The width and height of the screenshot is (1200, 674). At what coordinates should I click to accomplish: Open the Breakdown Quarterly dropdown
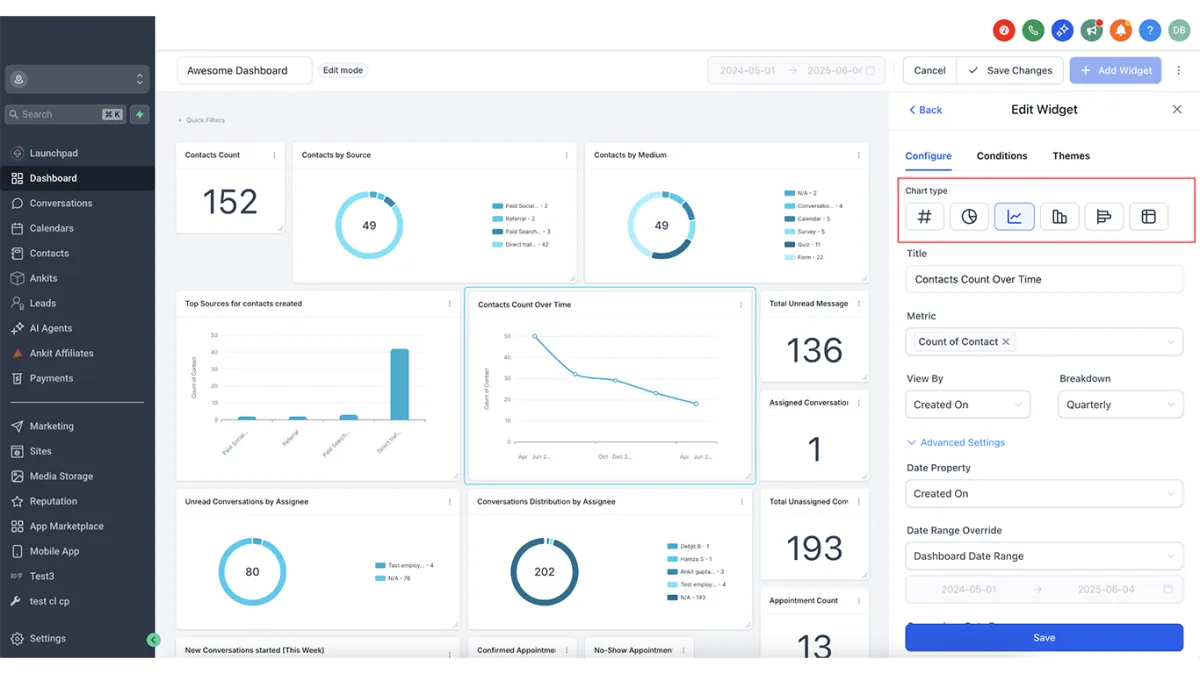coord(1120,404)
